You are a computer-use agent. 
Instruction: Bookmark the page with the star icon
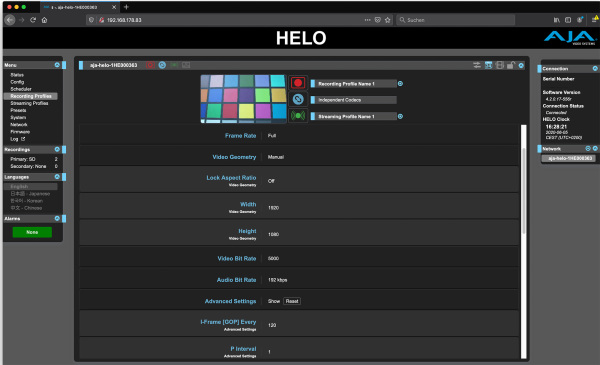pos(388,20)
